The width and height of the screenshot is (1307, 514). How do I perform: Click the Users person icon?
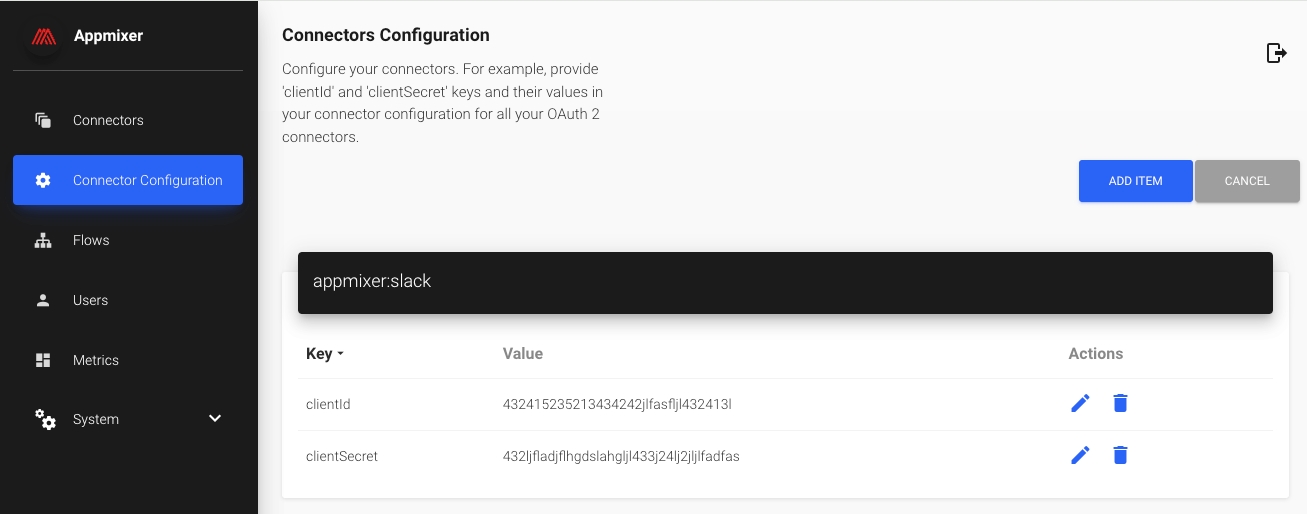pos(43,300)
